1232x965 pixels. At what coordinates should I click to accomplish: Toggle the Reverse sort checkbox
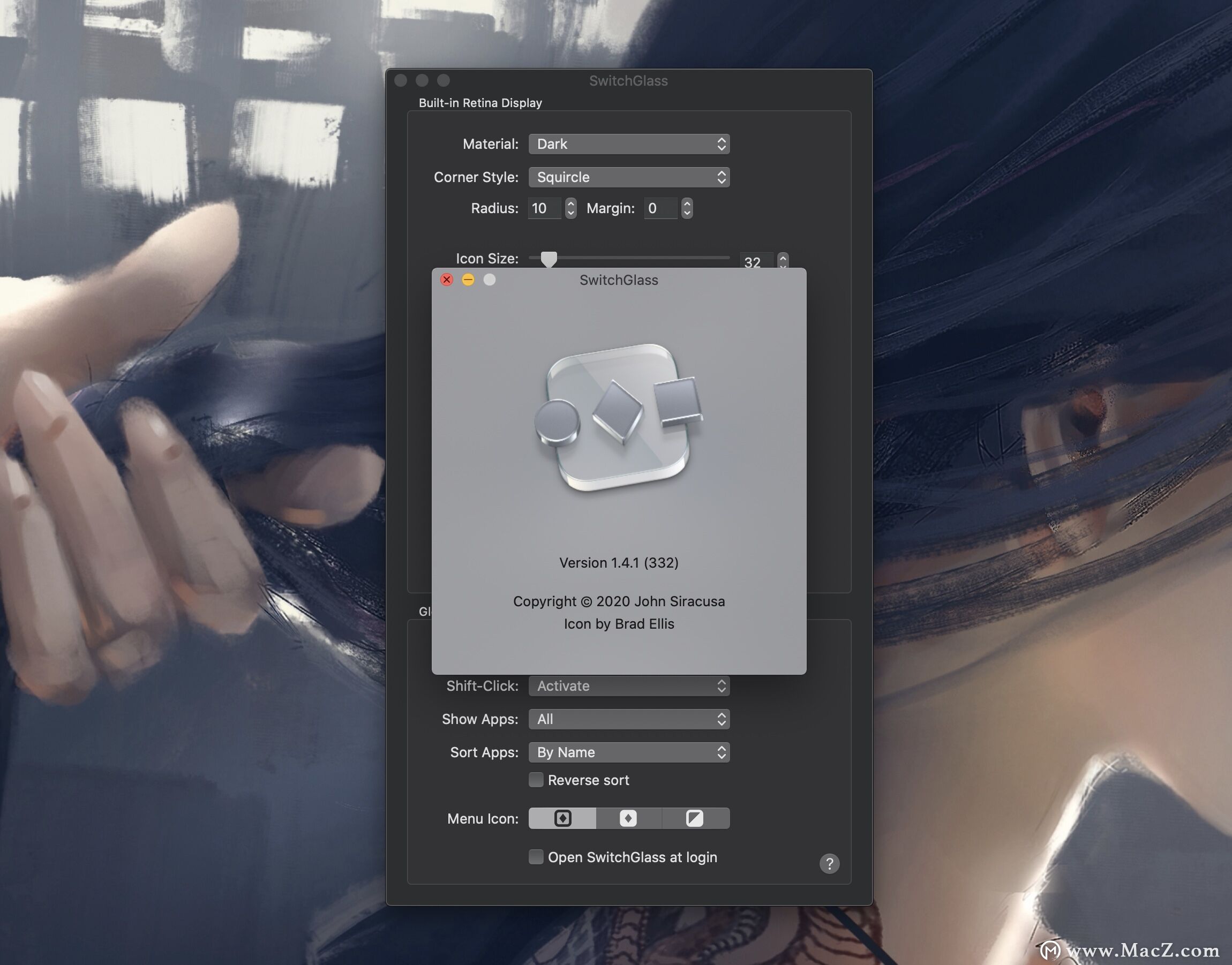pyautogui.click(x=534, y=780)
